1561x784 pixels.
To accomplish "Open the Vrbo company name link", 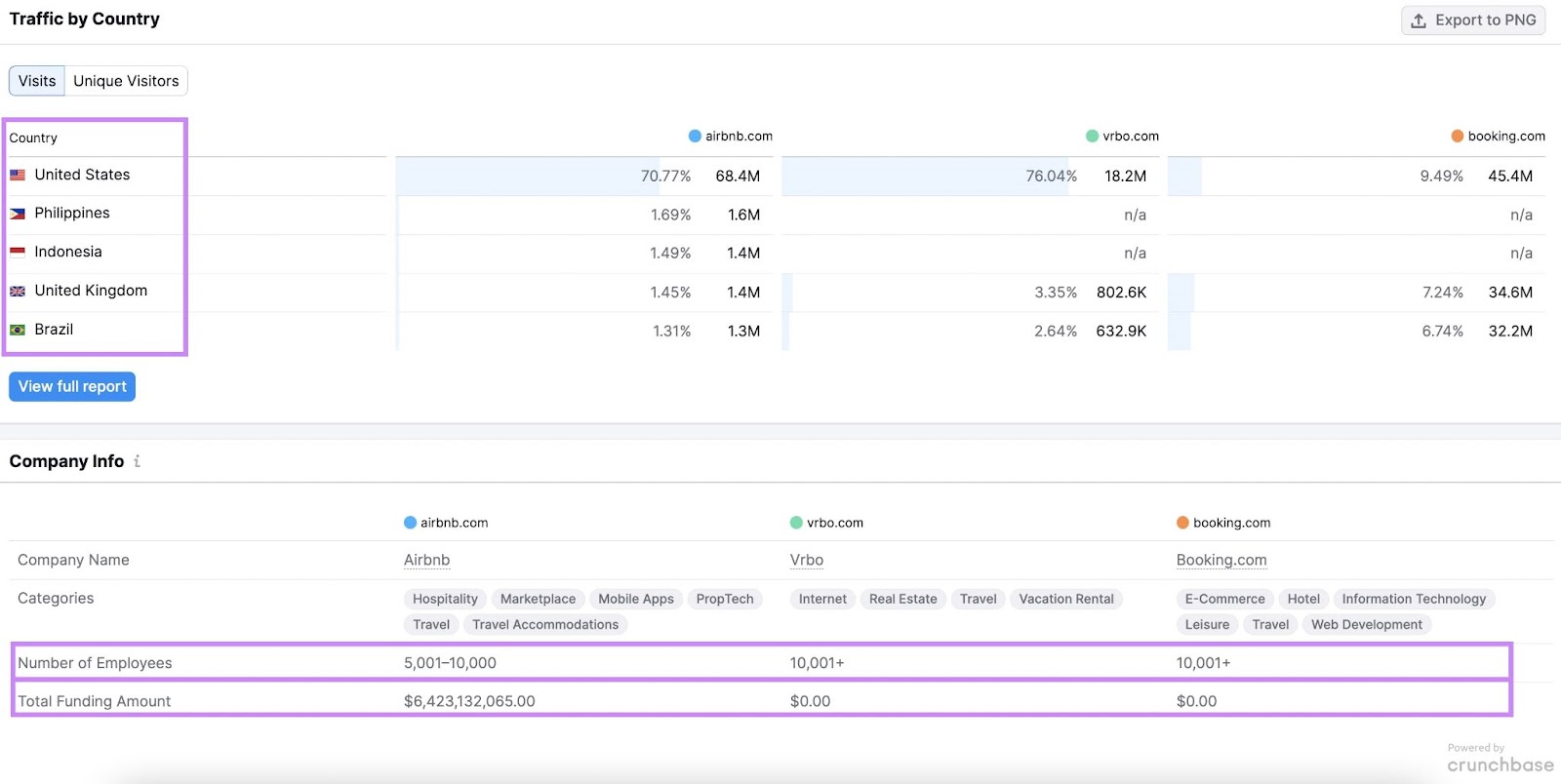I will pos(807,560).
